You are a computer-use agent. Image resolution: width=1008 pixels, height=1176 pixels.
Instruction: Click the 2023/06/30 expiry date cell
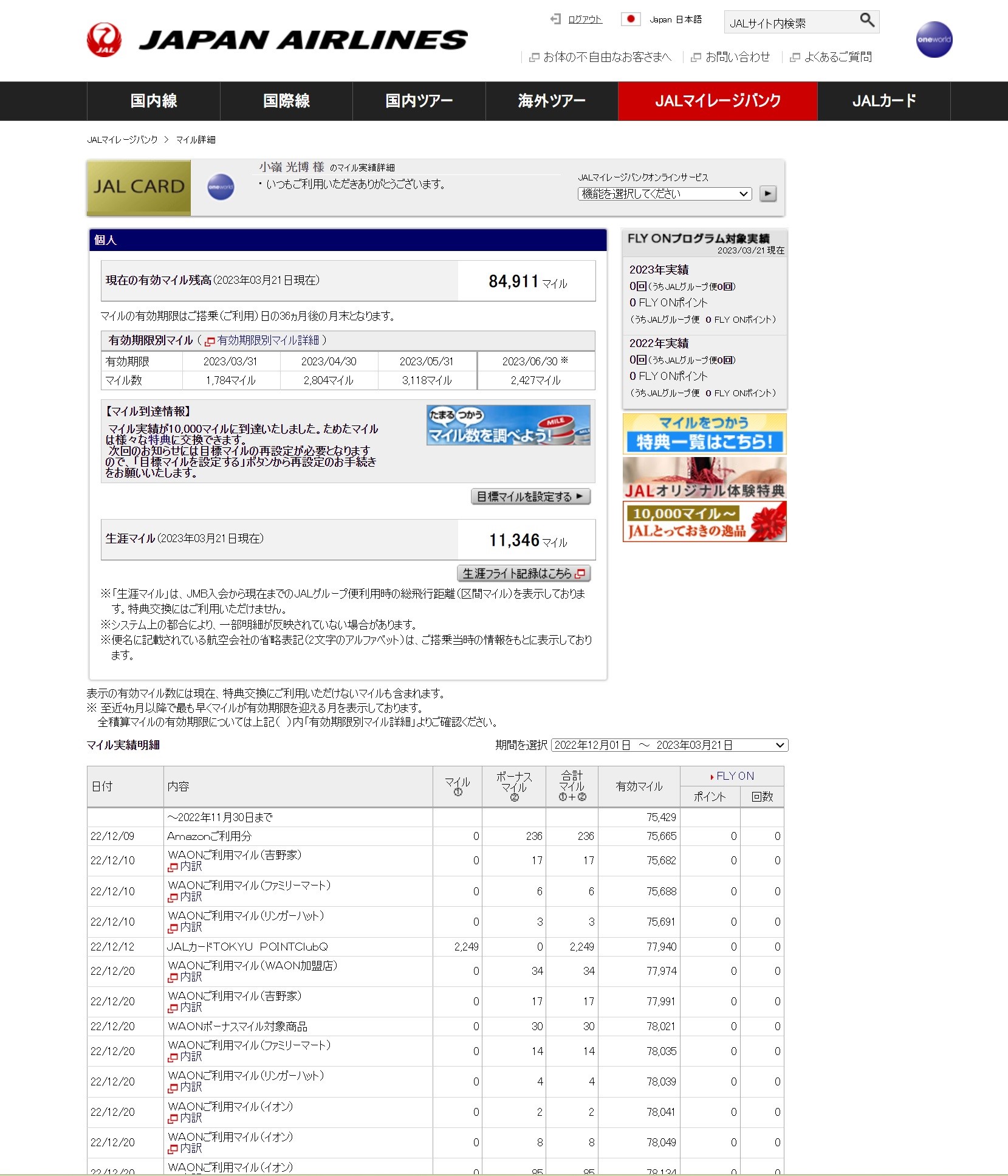click(x=535, y=362)
